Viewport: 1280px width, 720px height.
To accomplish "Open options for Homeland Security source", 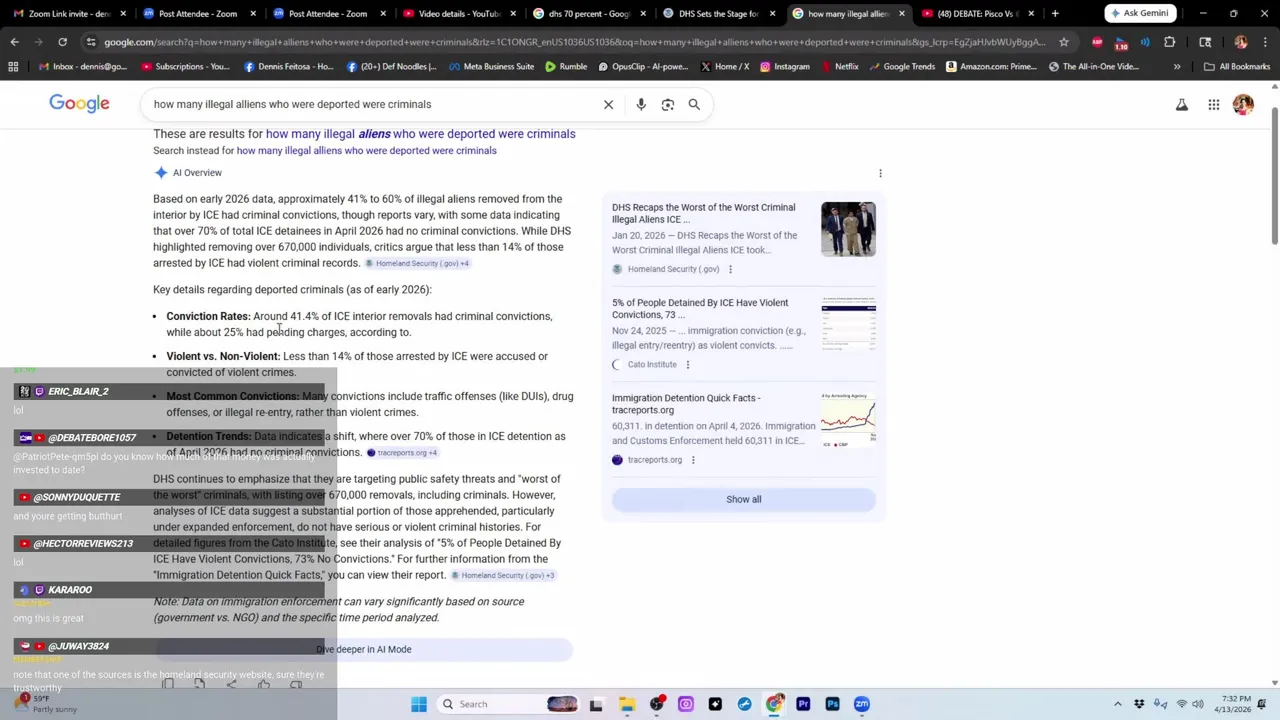I will coord(730,269).
